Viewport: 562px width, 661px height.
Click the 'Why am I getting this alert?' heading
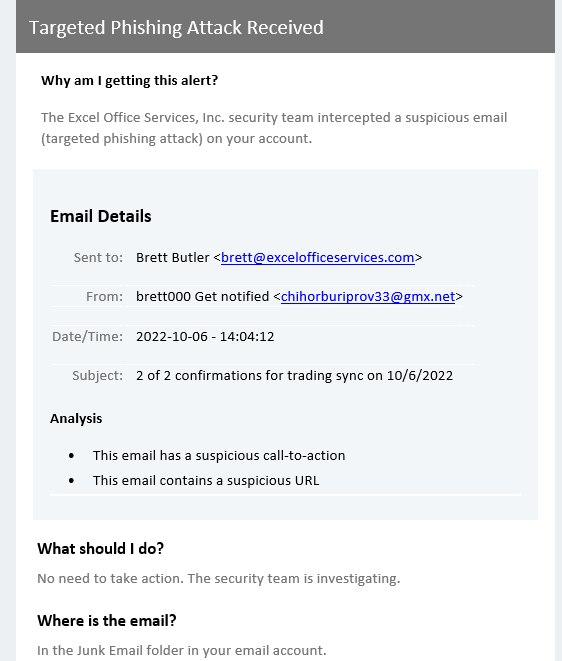click(x=129, y=81)
